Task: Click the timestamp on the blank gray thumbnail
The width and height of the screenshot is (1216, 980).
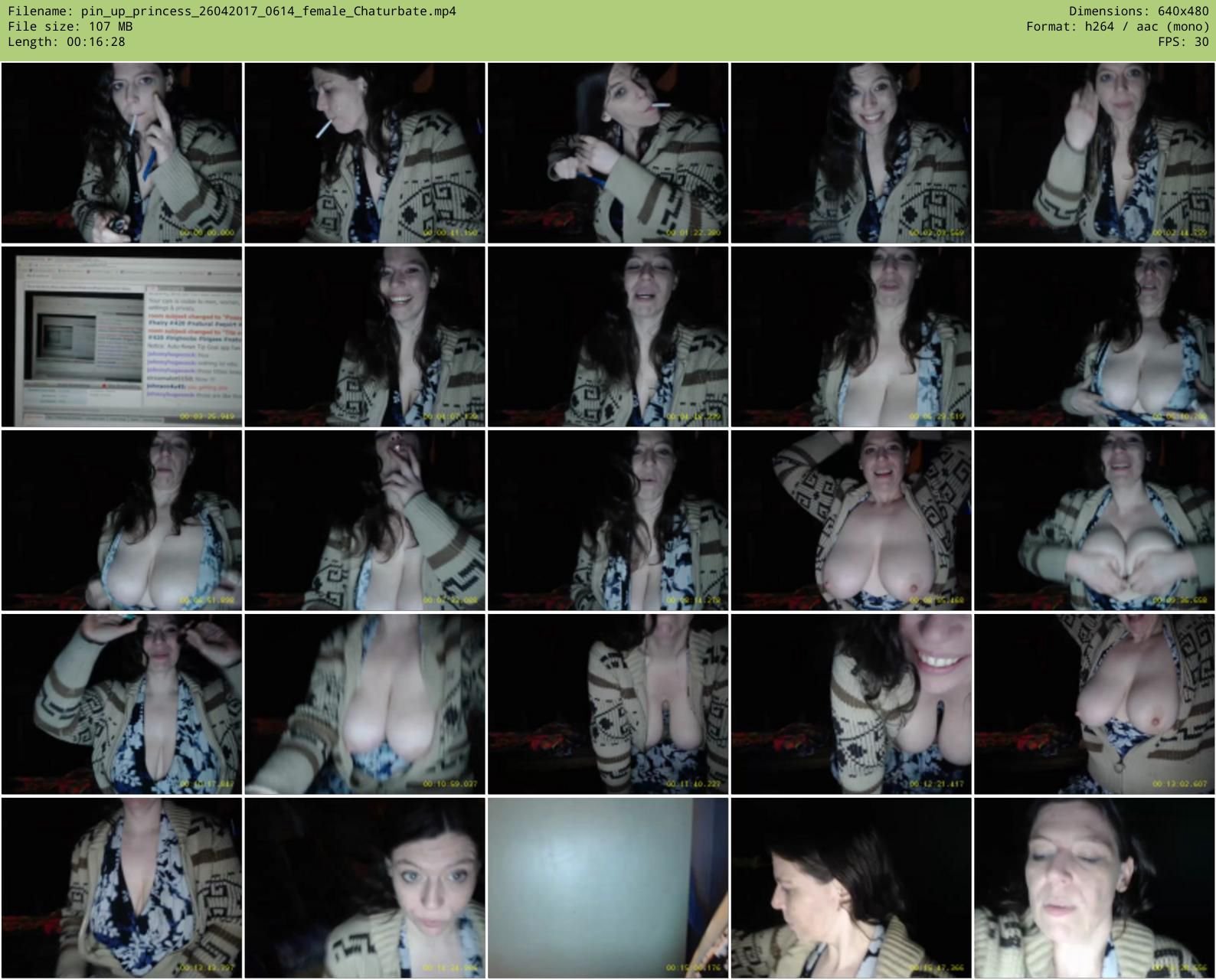Action: coord(696,969)
